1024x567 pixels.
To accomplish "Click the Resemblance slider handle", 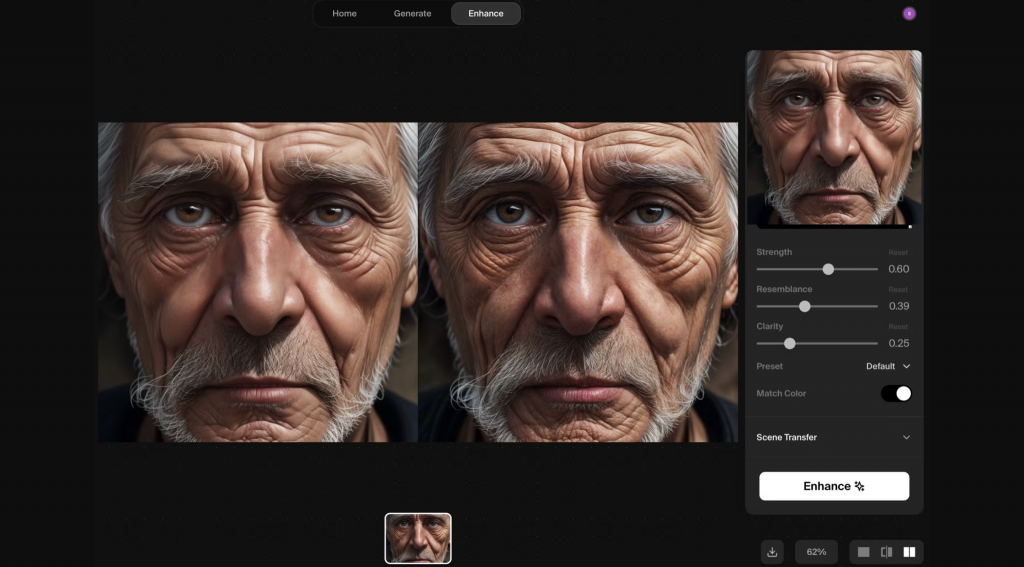I will pos(805,306).
